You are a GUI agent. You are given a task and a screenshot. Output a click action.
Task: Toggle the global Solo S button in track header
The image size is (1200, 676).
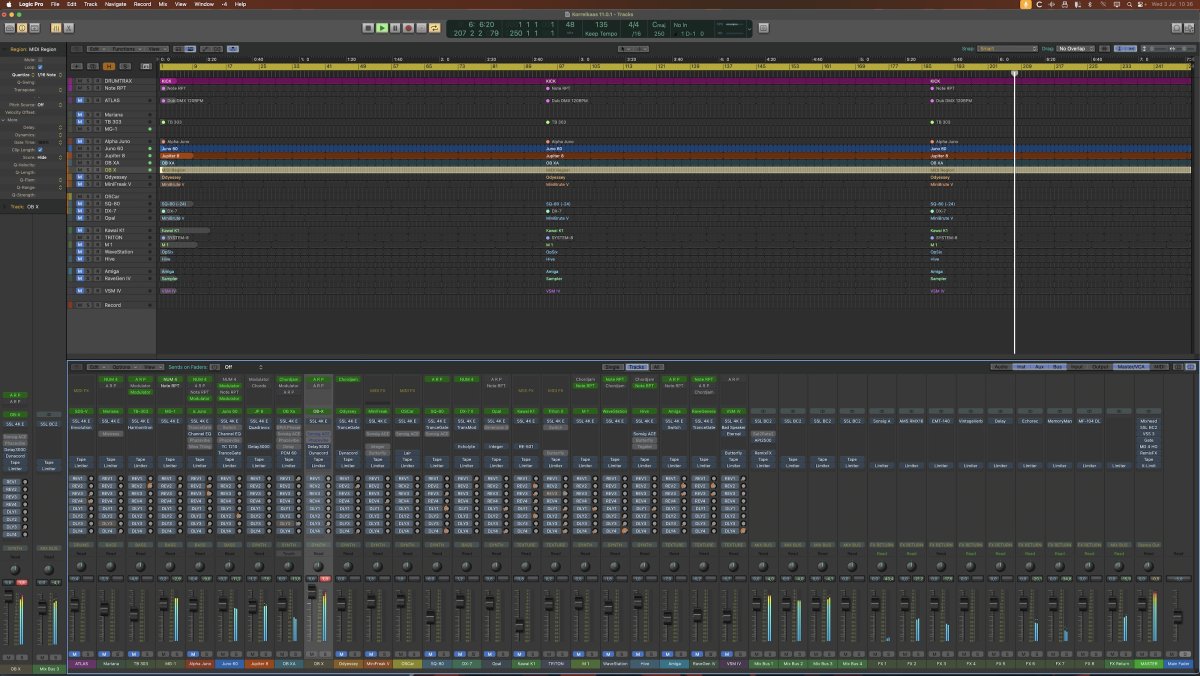(x=125, y=66)
